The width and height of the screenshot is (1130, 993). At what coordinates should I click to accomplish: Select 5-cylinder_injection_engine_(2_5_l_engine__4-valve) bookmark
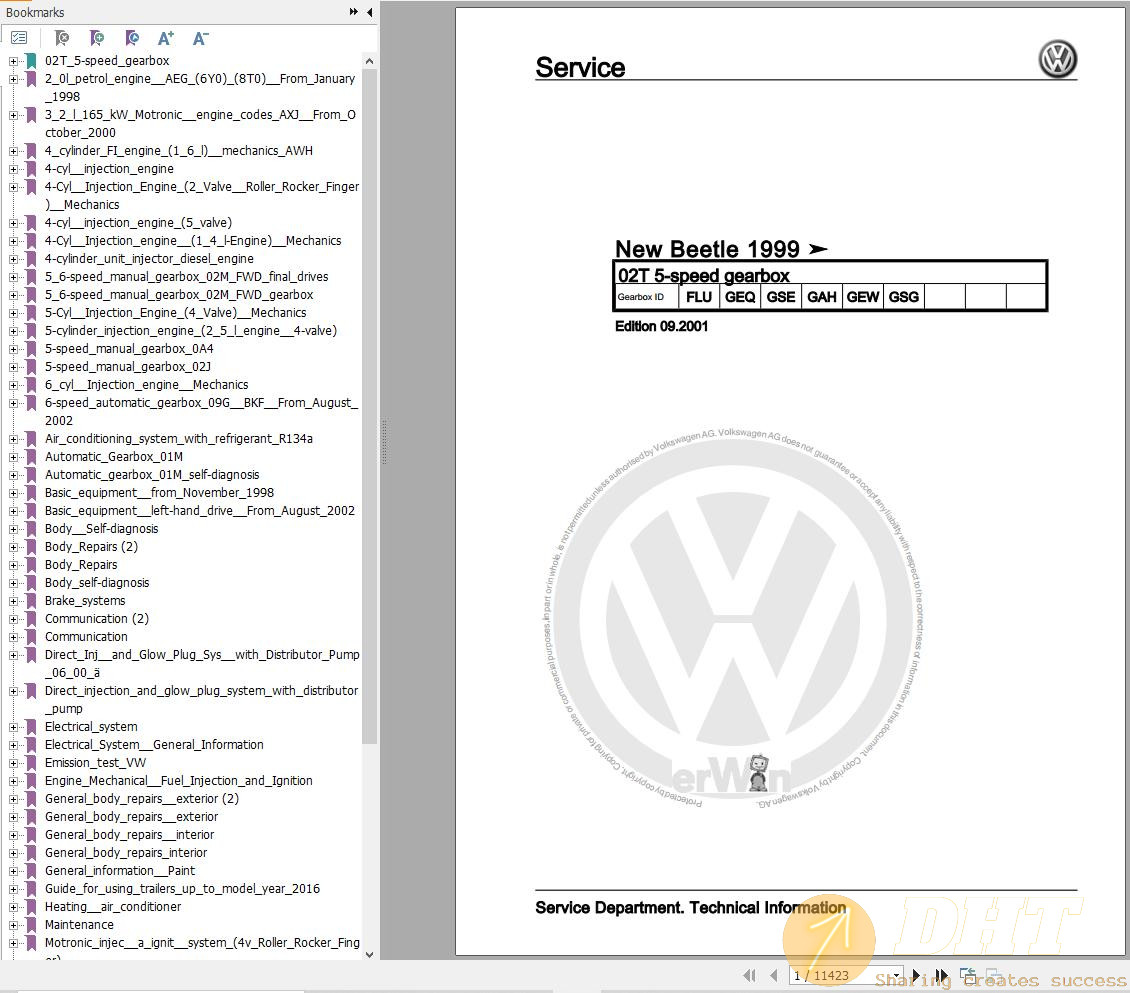[x=191, y=331]
